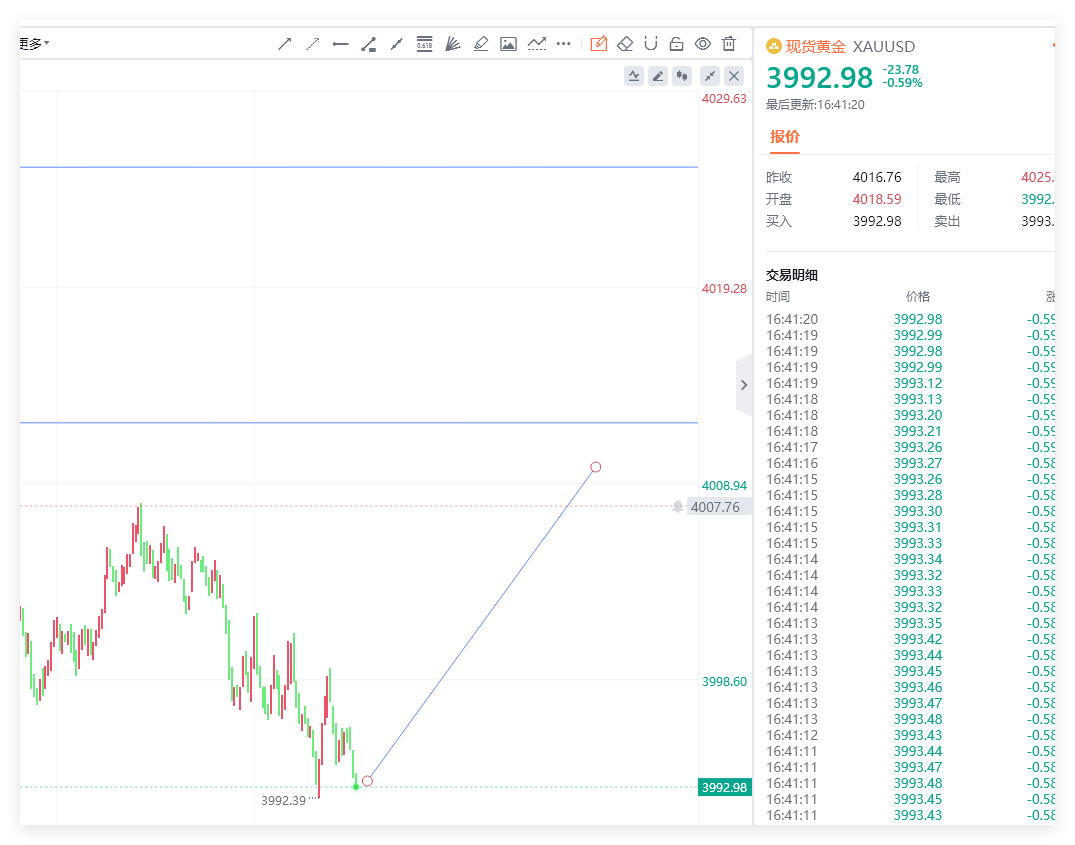Image resolution: width=1075 pixels, height=845 pixels.
Task: Click the 昨收 value 4016.76
Action: pos(877,177)
